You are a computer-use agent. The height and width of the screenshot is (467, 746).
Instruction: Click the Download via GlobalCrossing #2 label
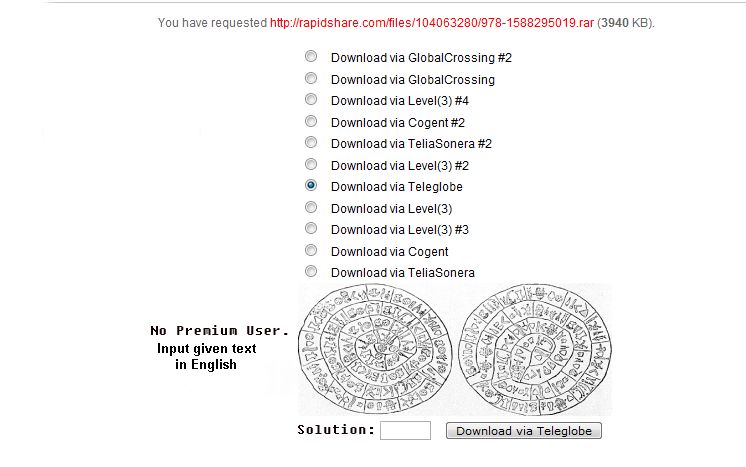click(421, 58)
